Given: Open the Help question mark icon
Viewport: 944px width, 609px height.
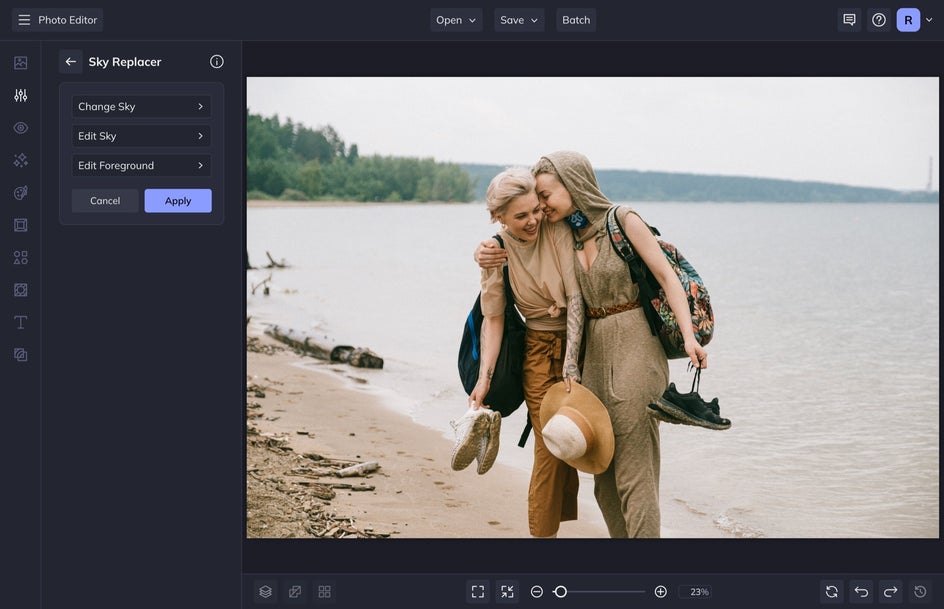Looking at the screenshot, I should point(879,20).
